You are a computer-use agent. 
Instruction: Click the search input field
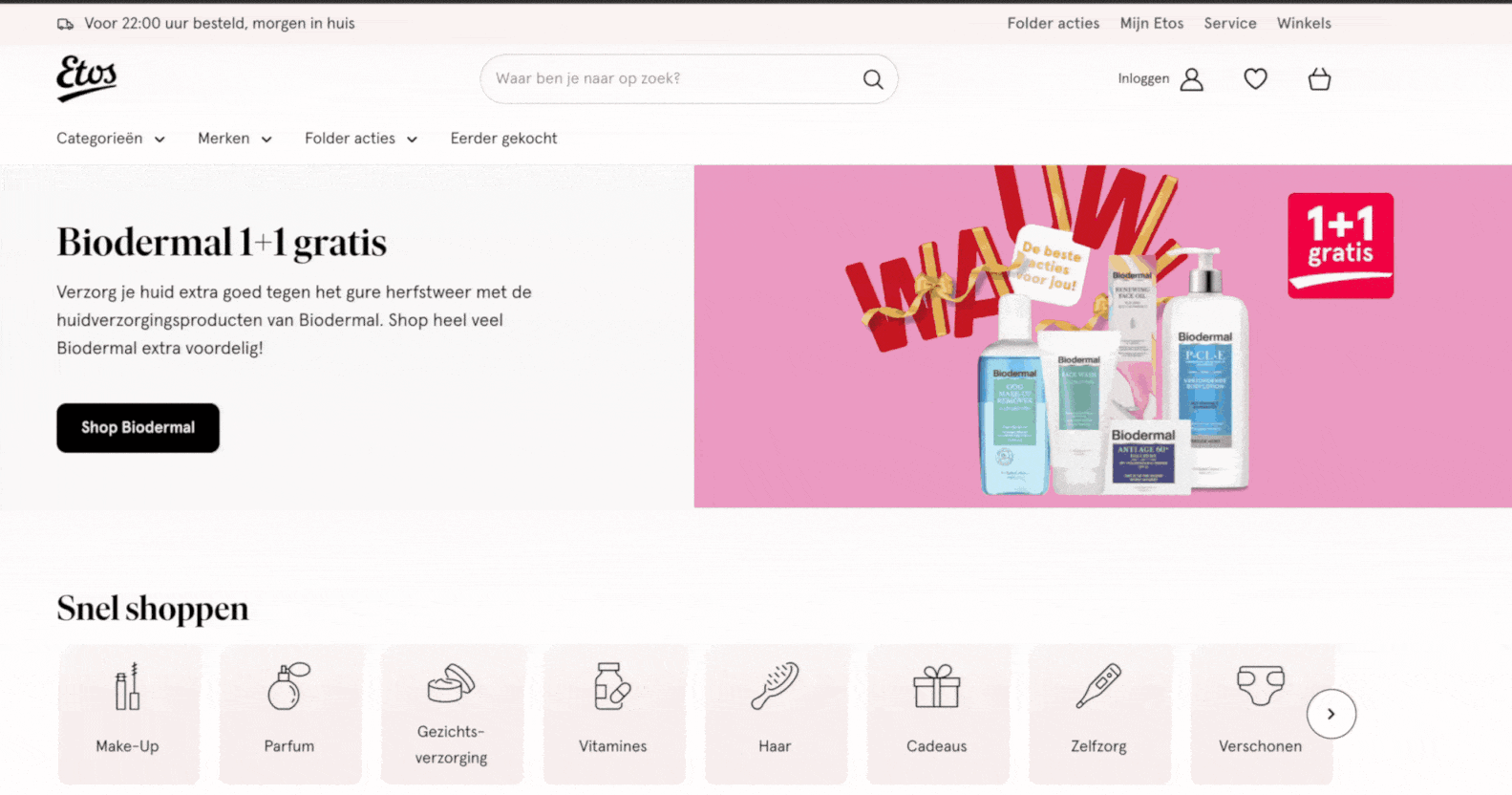[x=669, y=78]
